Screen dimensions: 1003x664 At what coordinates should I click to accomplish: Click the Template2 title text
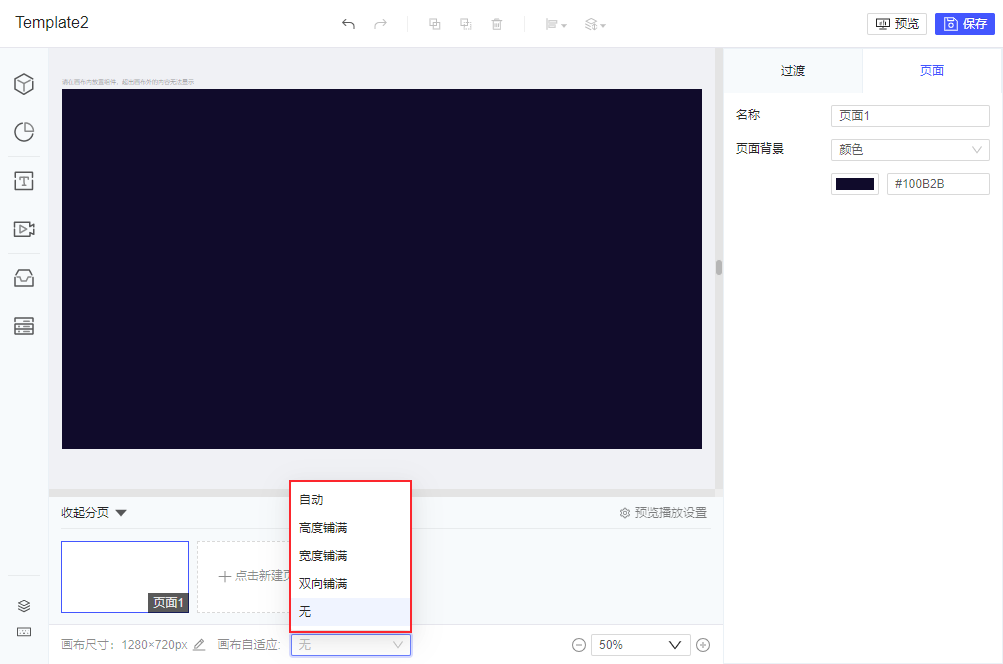pos(52,22)
